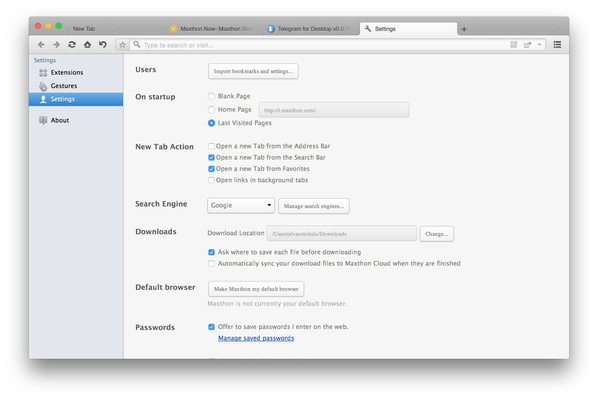
Task: Go back with the back arrow
Action: (x=41, y=45)
